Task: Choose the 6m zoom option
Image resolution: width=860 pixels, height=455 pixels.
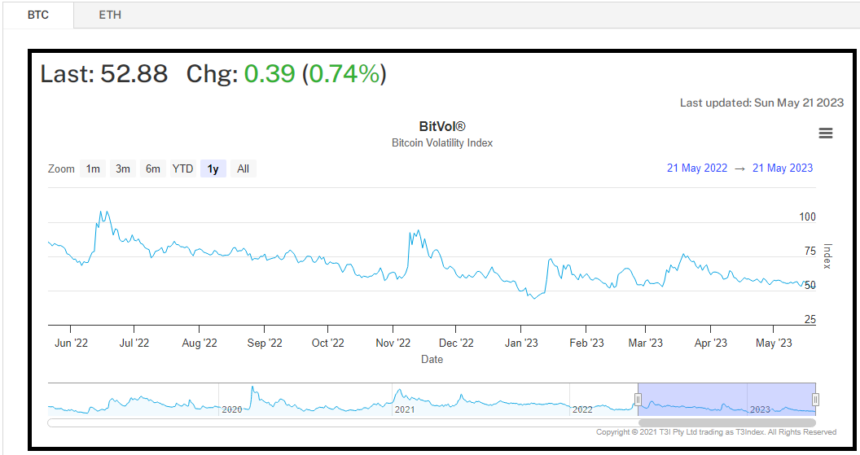Action: 153,169
